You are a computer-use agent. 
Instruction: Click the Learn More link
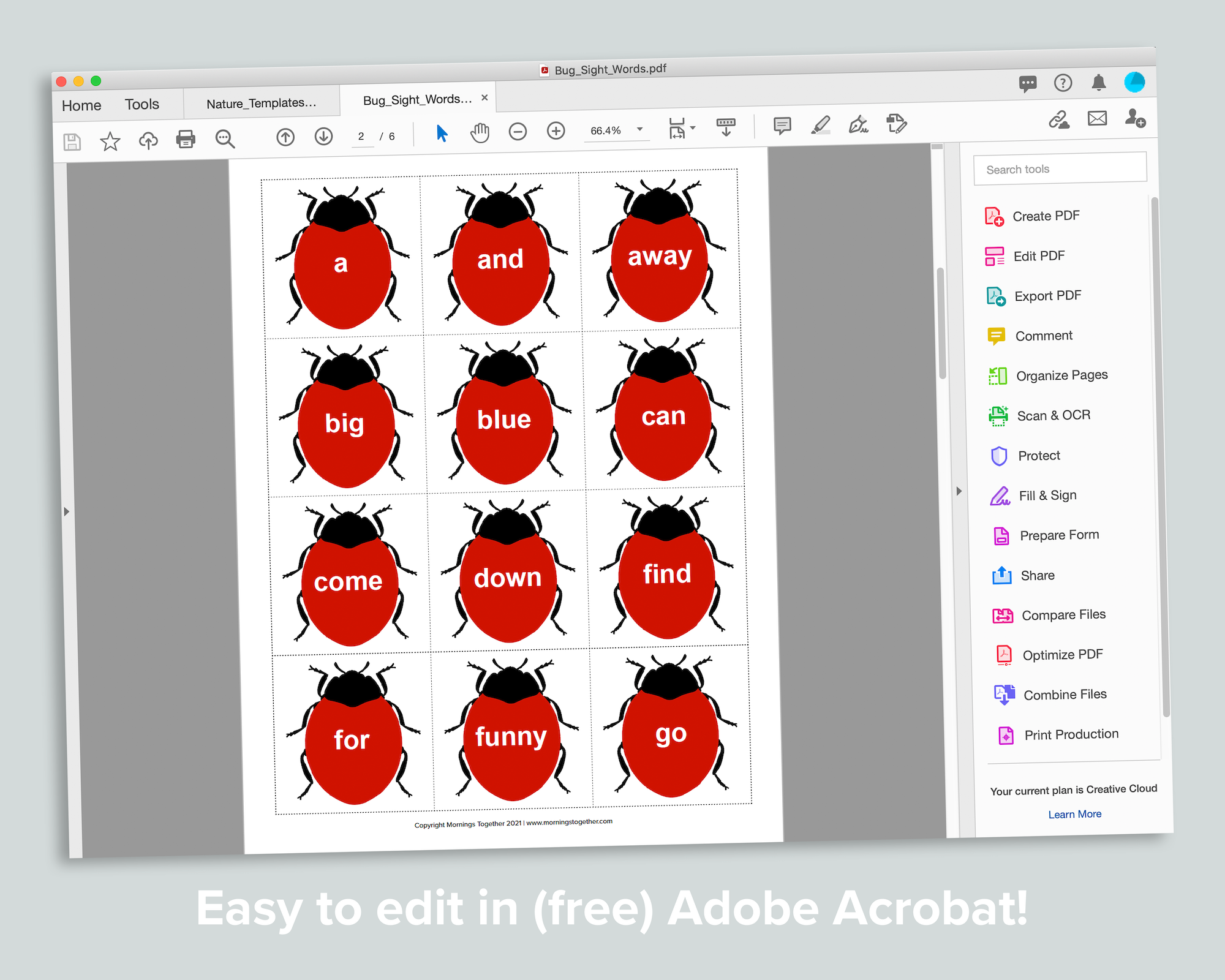1074,814
